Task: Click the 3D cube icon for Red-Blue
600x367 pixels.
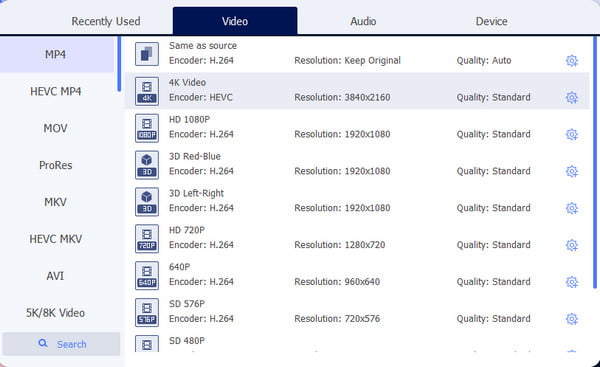Action: 147,165
